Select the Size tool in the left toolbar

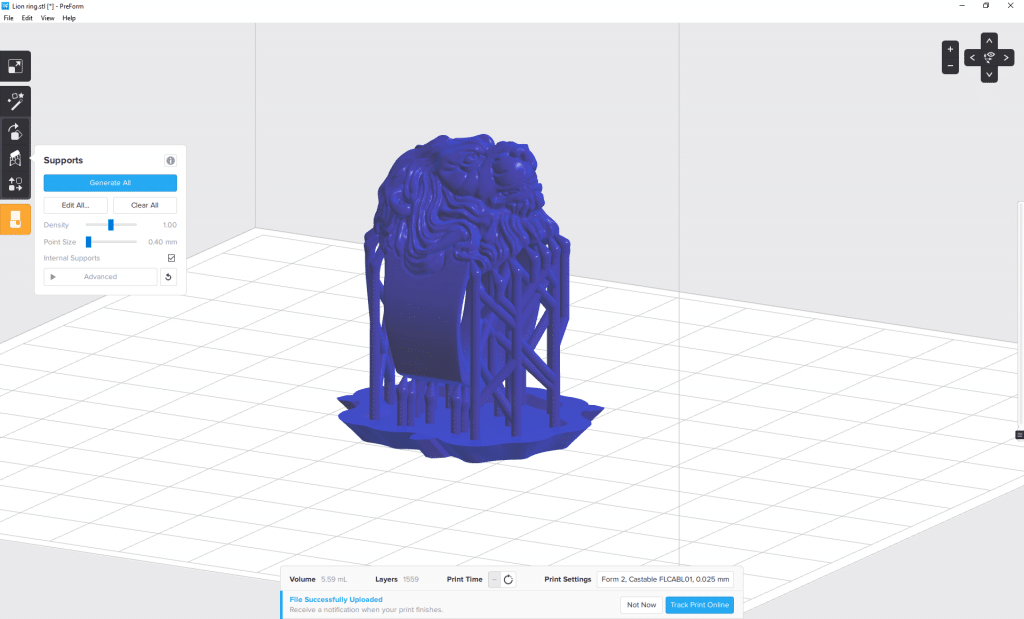click(16, 67)
